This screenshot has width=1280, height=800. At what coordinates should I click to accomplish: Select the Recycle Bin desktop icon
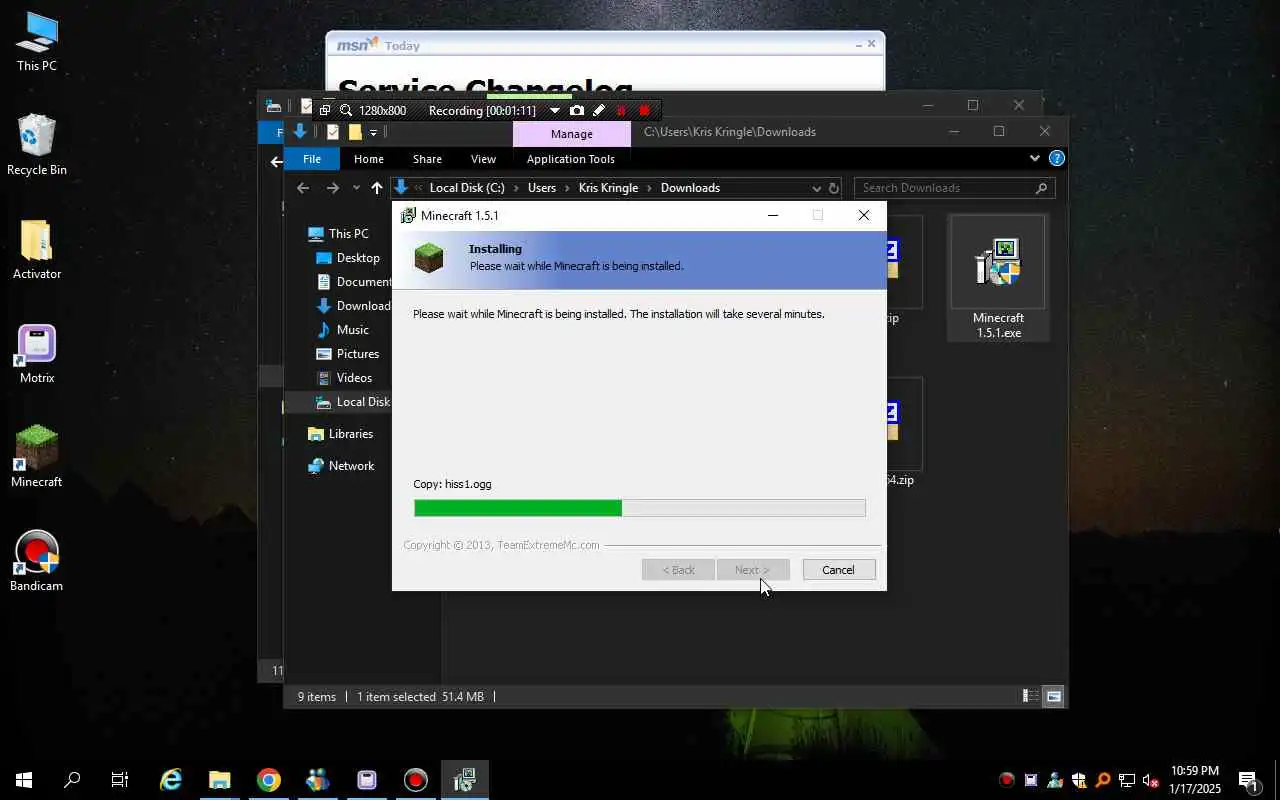37,146
